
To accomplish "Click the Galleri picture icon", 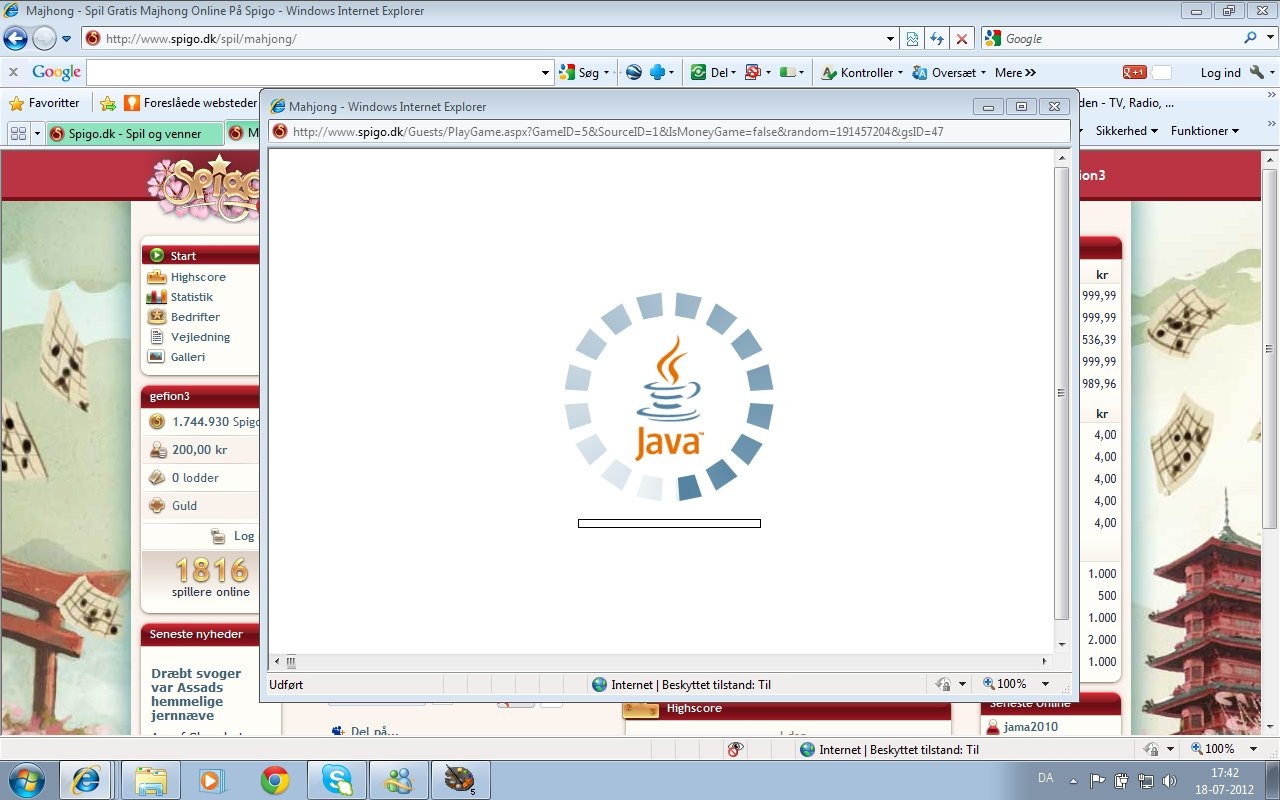I will 156,357.
